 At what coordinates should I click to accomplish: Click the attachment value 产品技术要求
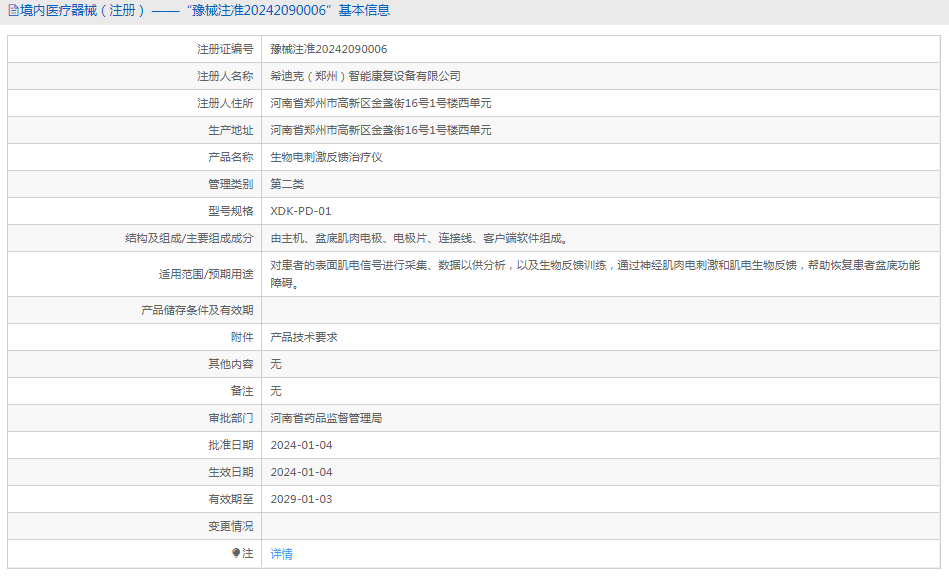click(x=304, y=337)
